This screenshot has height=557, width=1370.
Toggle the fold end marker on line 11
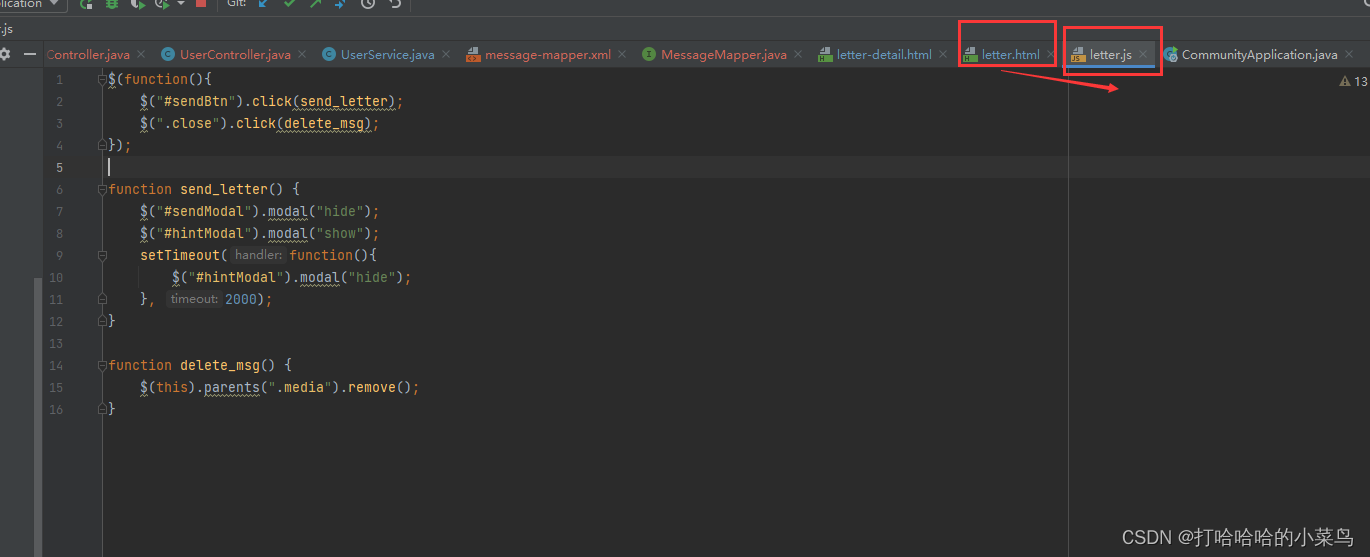[x=102, y=299]
